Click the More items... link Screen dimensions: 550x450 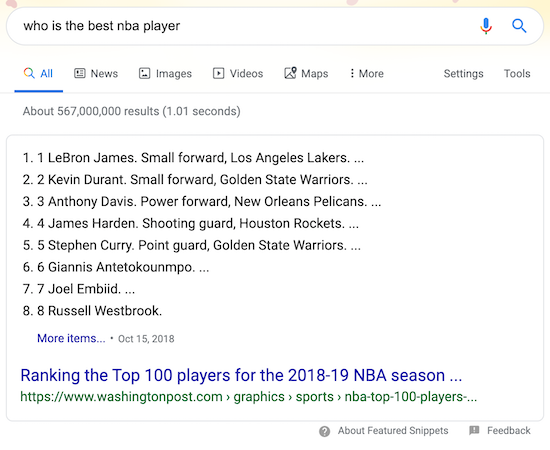tap(71, 338)
